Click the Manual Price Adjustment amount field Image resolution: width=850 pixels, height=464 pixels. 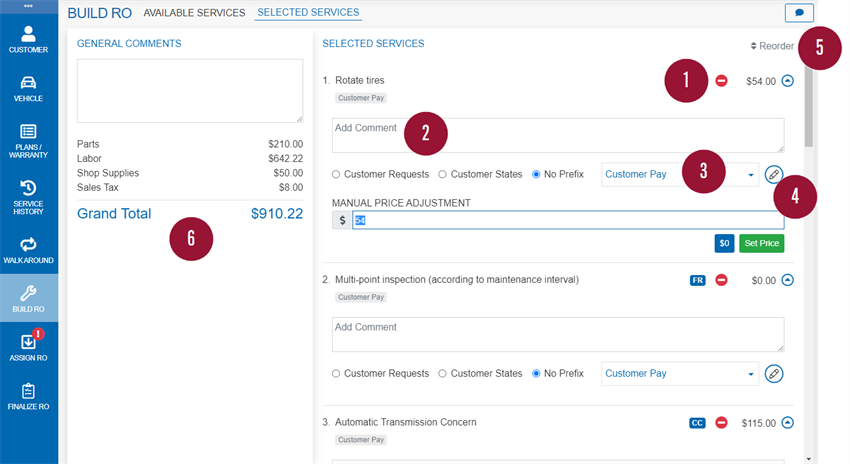[568, 220]
